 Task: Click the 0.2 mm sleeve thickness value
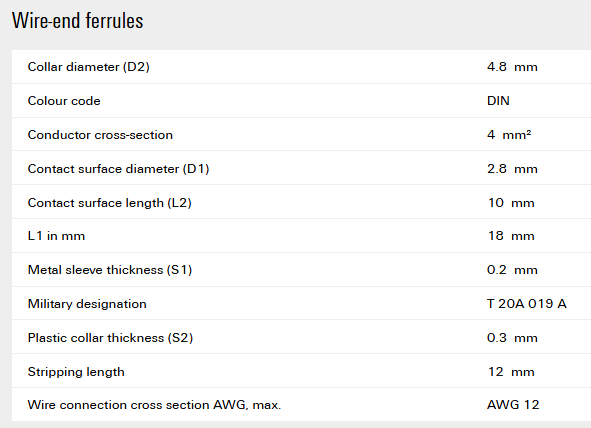512,270
